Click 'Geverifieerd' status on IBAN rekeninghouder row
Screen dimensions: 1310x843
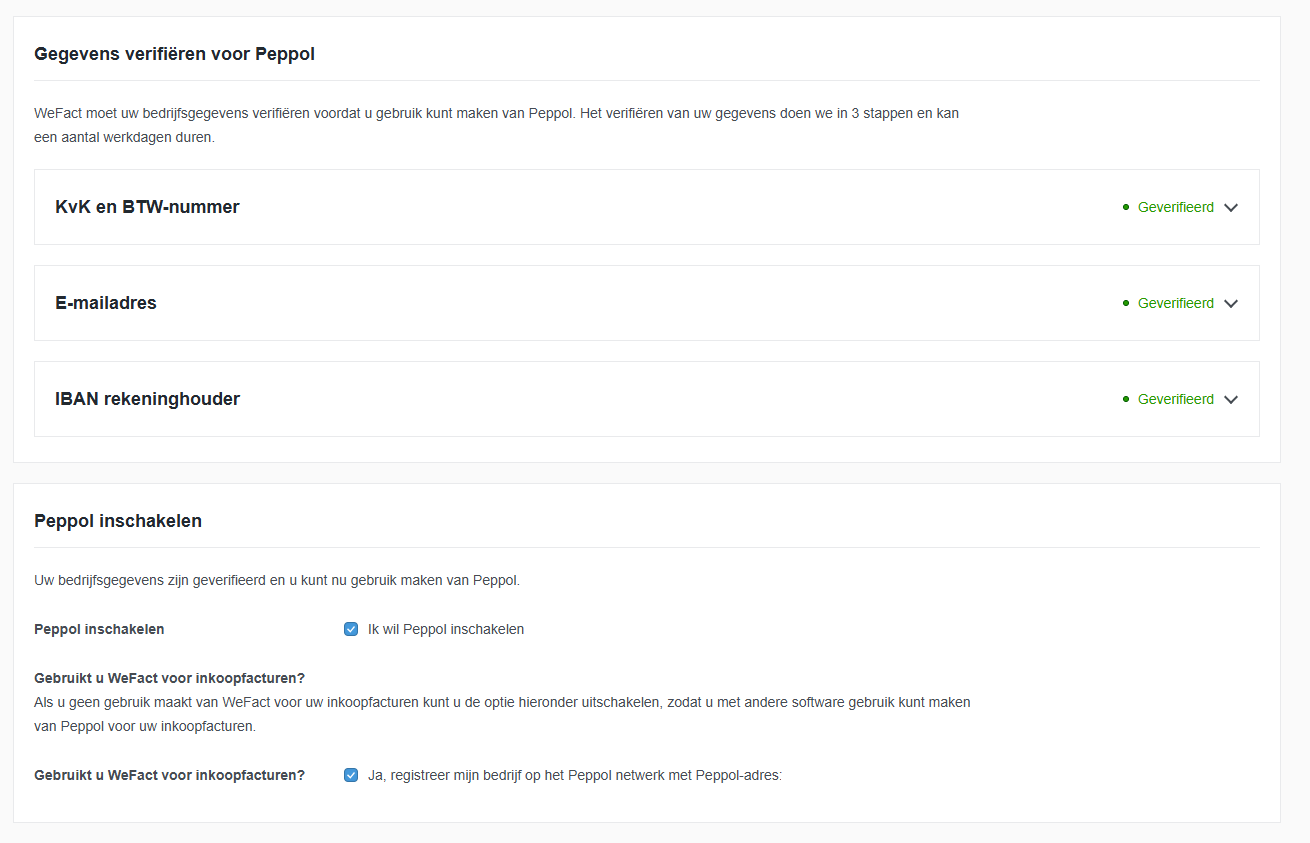[1175, 399]
